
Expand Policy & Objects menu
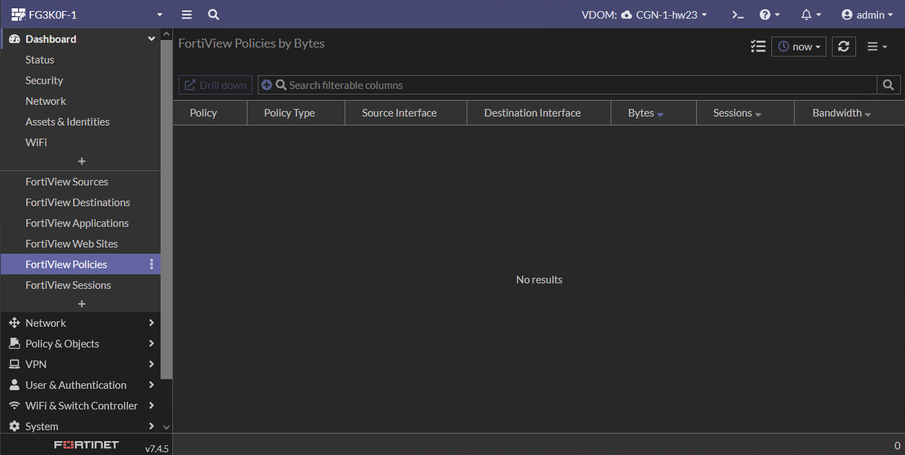click(81, 344)
